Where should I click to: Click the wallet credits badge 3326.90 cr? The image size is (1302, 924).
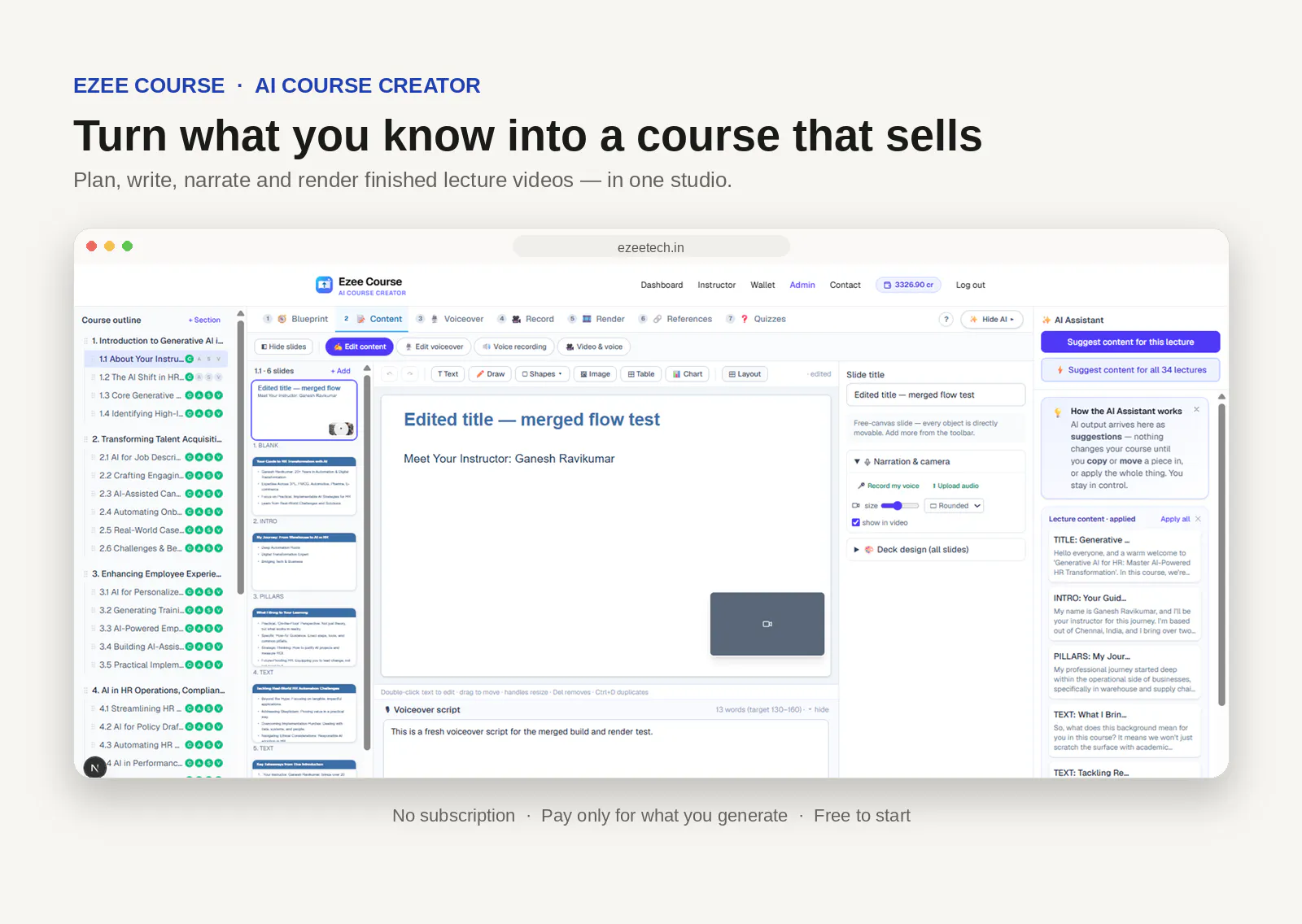tap(908, 285)
